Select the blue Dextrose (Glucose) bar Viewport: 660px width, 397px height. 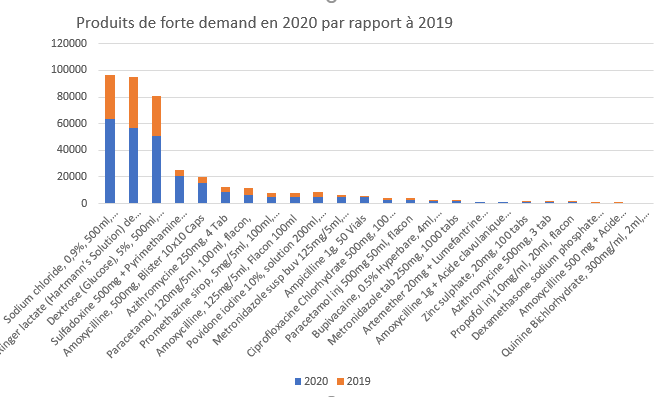(x=156, y=170)
